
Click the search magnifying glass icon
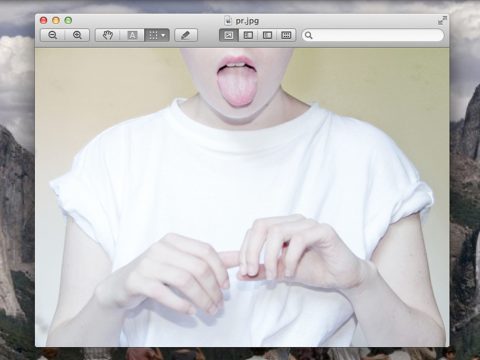point(309,35)
